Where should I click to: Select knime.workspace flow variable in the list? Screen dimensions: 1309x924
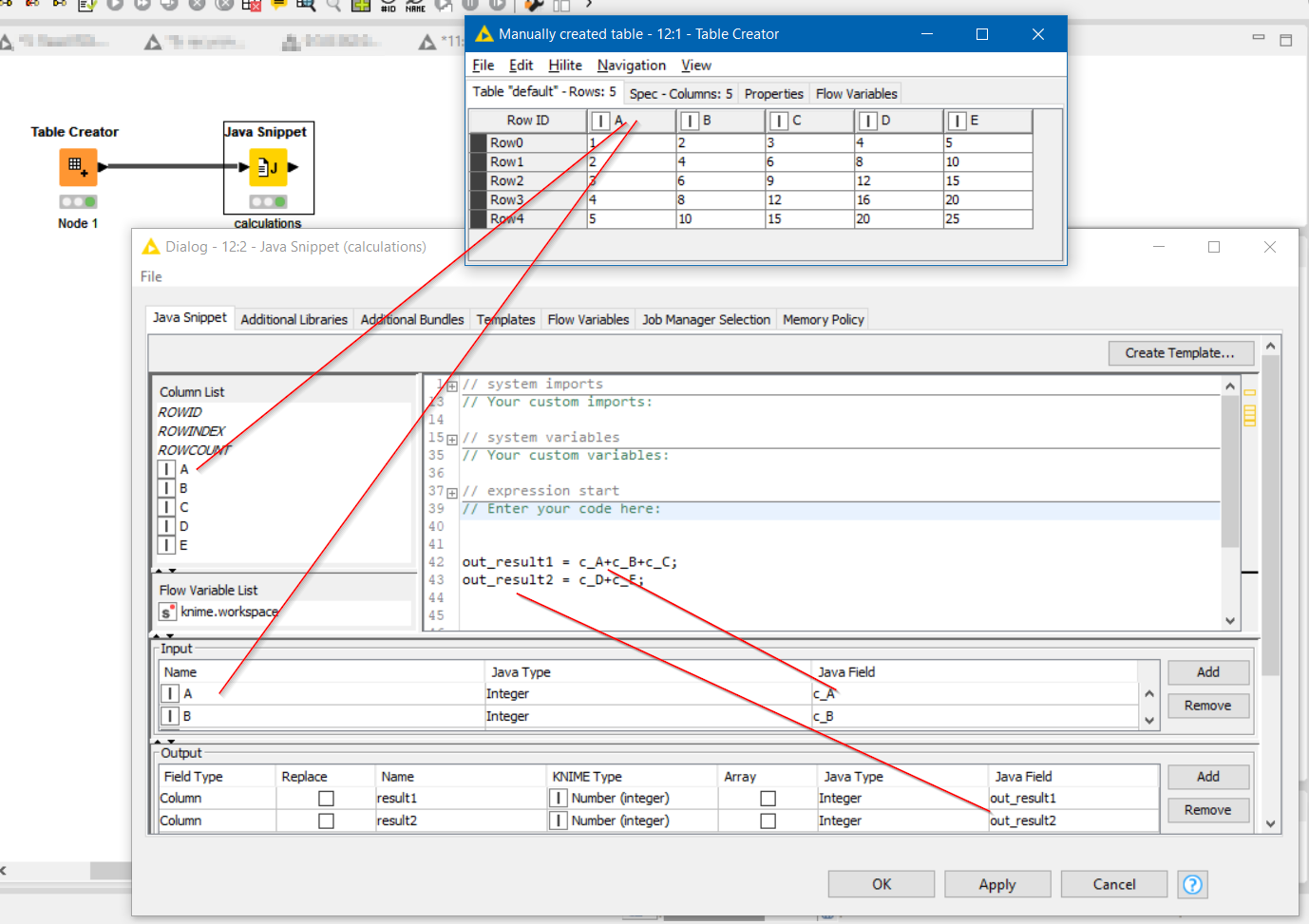[x=228, y=612]
